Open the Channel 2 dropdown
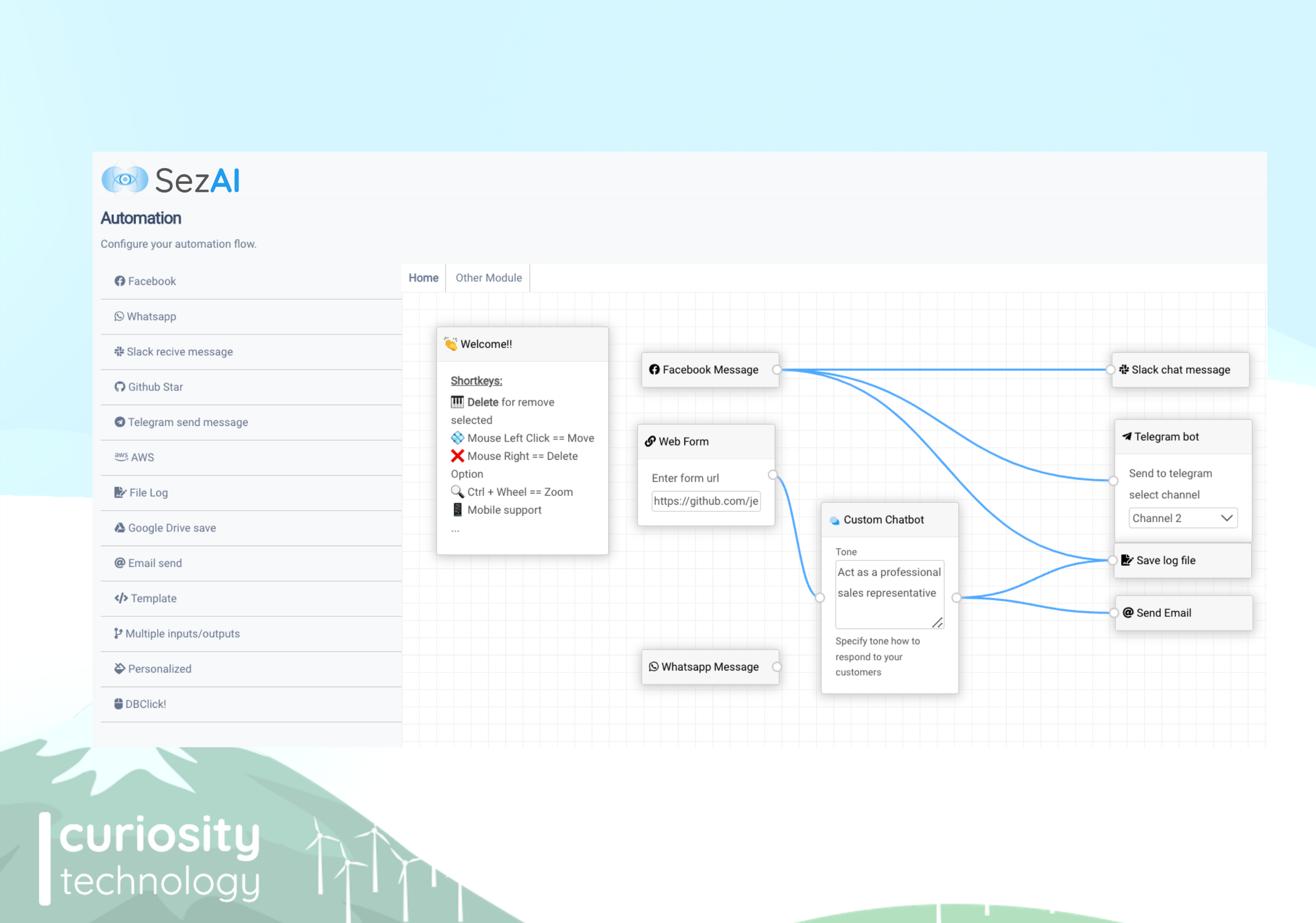1316x923 pixels. [1183, 518]
